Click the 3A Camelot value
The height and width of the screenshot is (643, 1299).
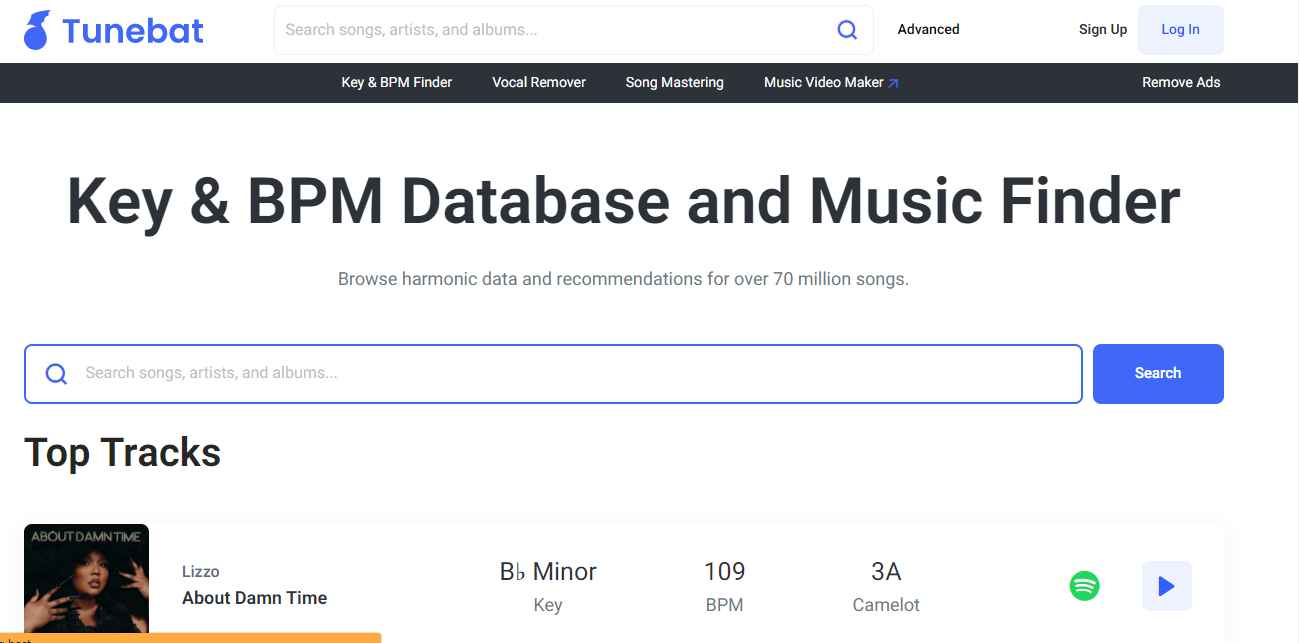pos(886,572)
